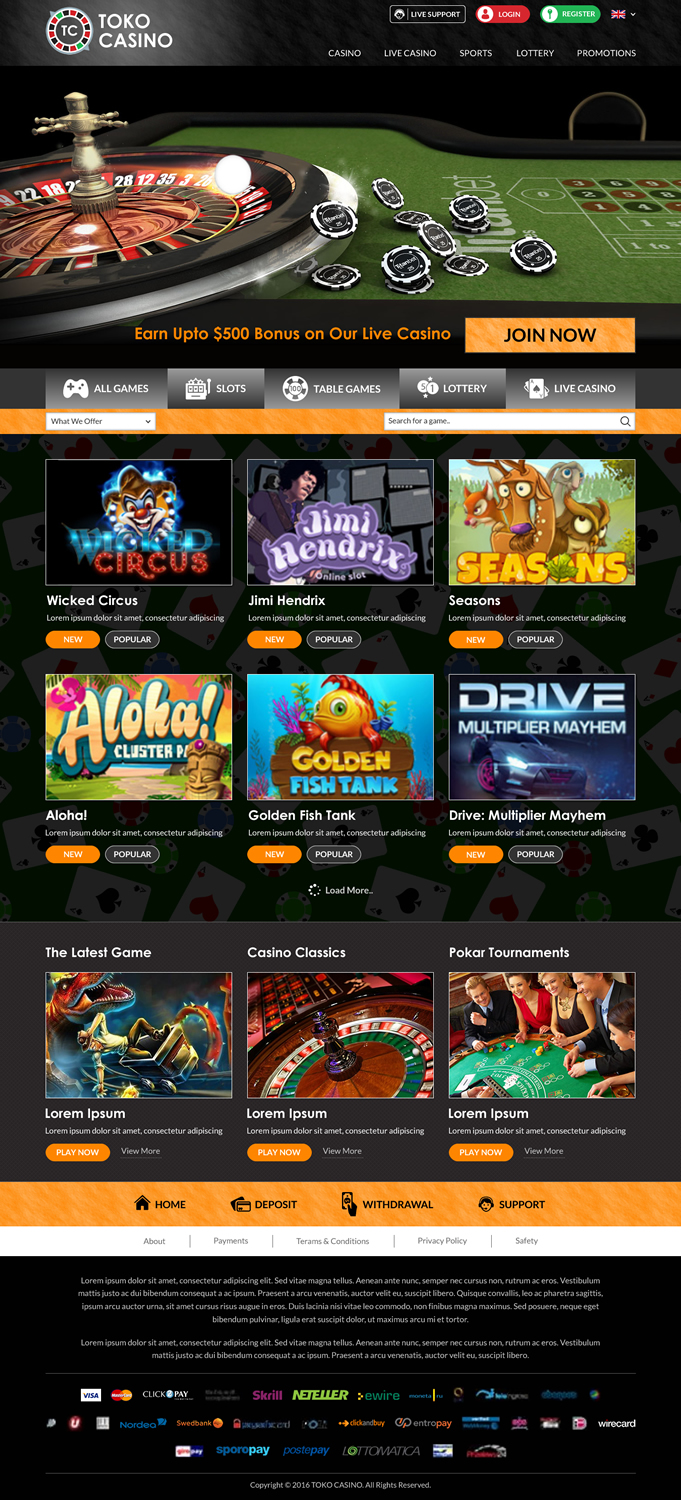Click the search magnifier icon
The width and height of the screenshot is (681, 1500).
tap(625, 421)
